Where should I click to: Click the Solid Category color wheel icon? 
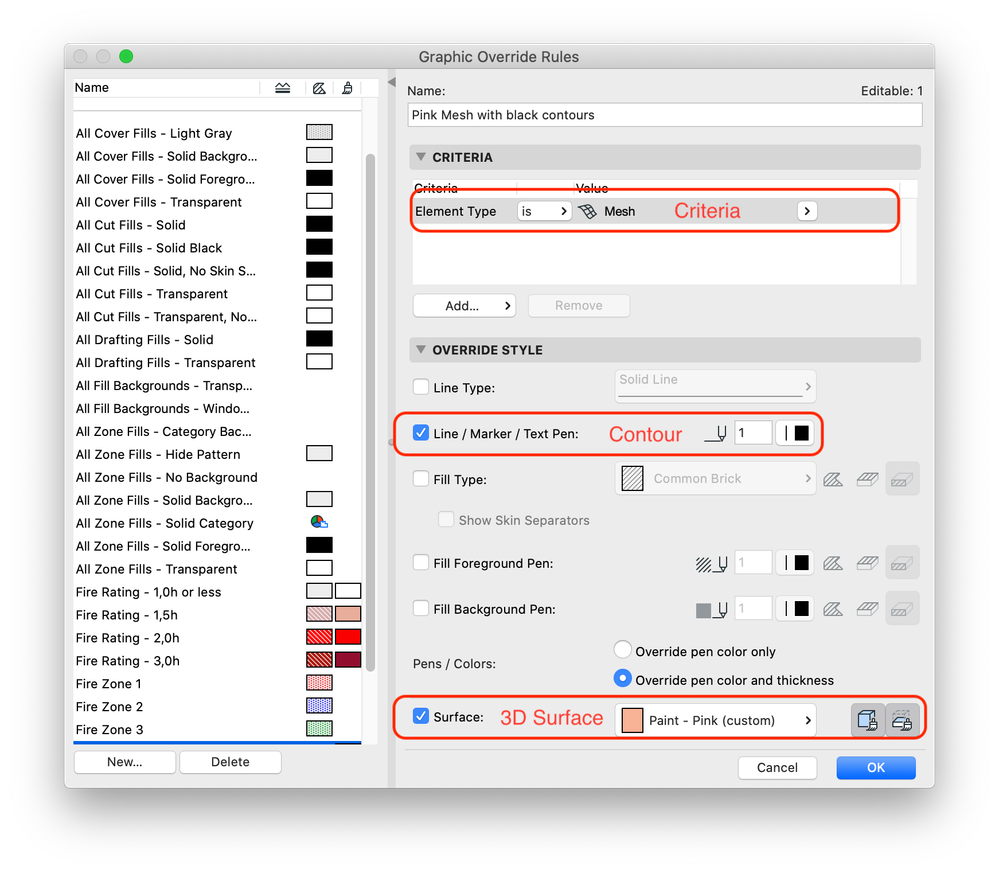(319, 522)
